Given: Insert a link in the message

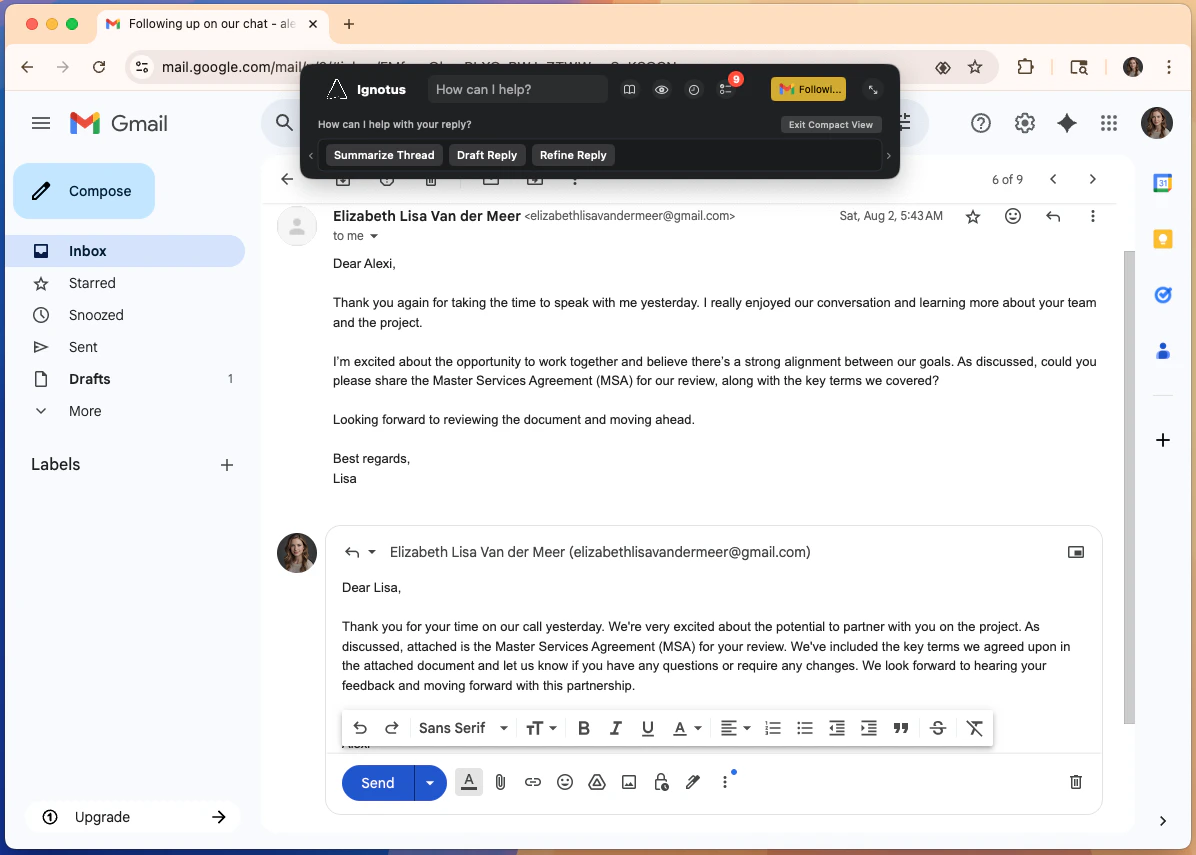Looking at the screenshot, I should pyautogui.click(x=533, y=782).
